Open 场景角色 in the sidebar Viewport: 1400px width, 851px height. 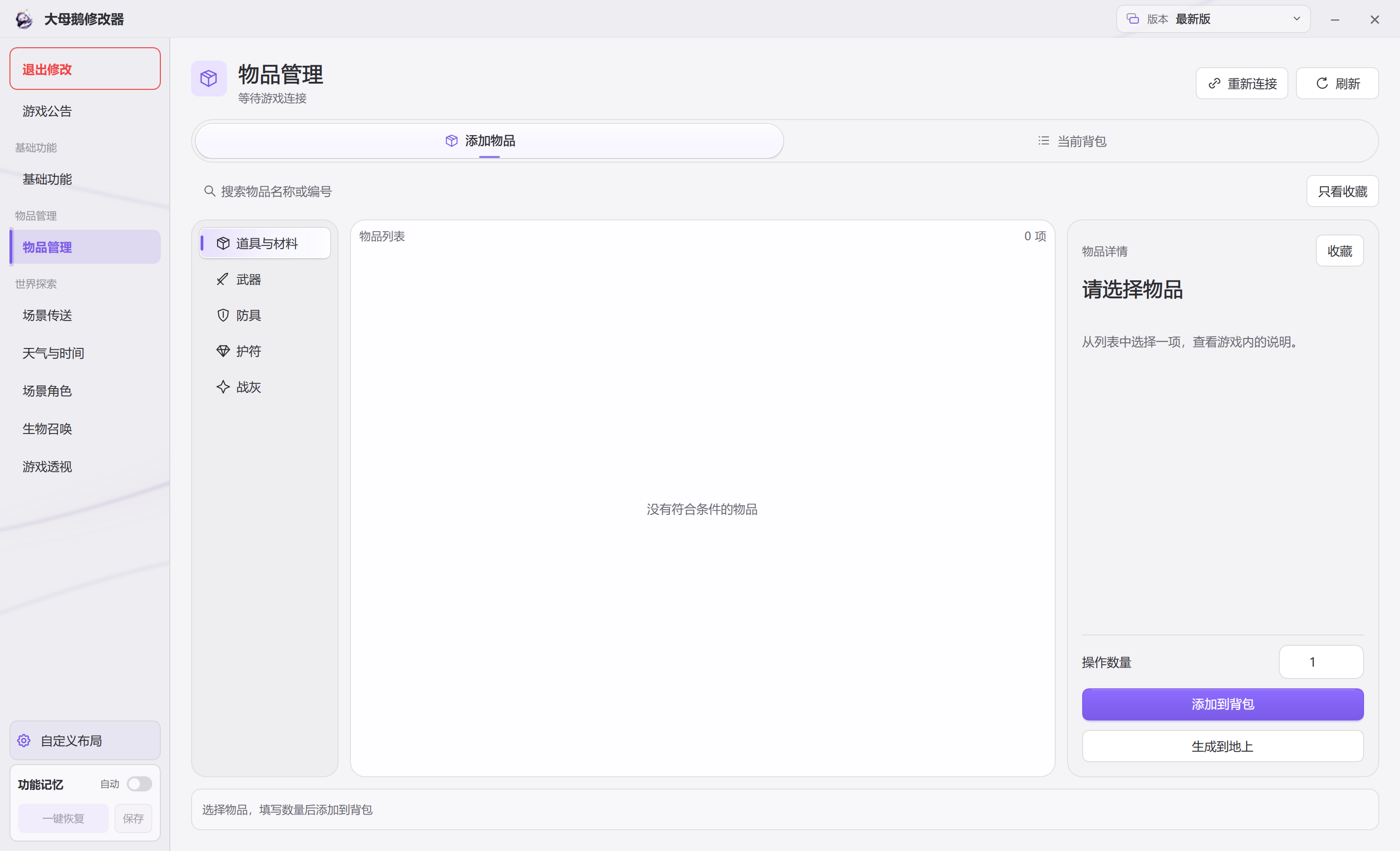pos(85,391)
